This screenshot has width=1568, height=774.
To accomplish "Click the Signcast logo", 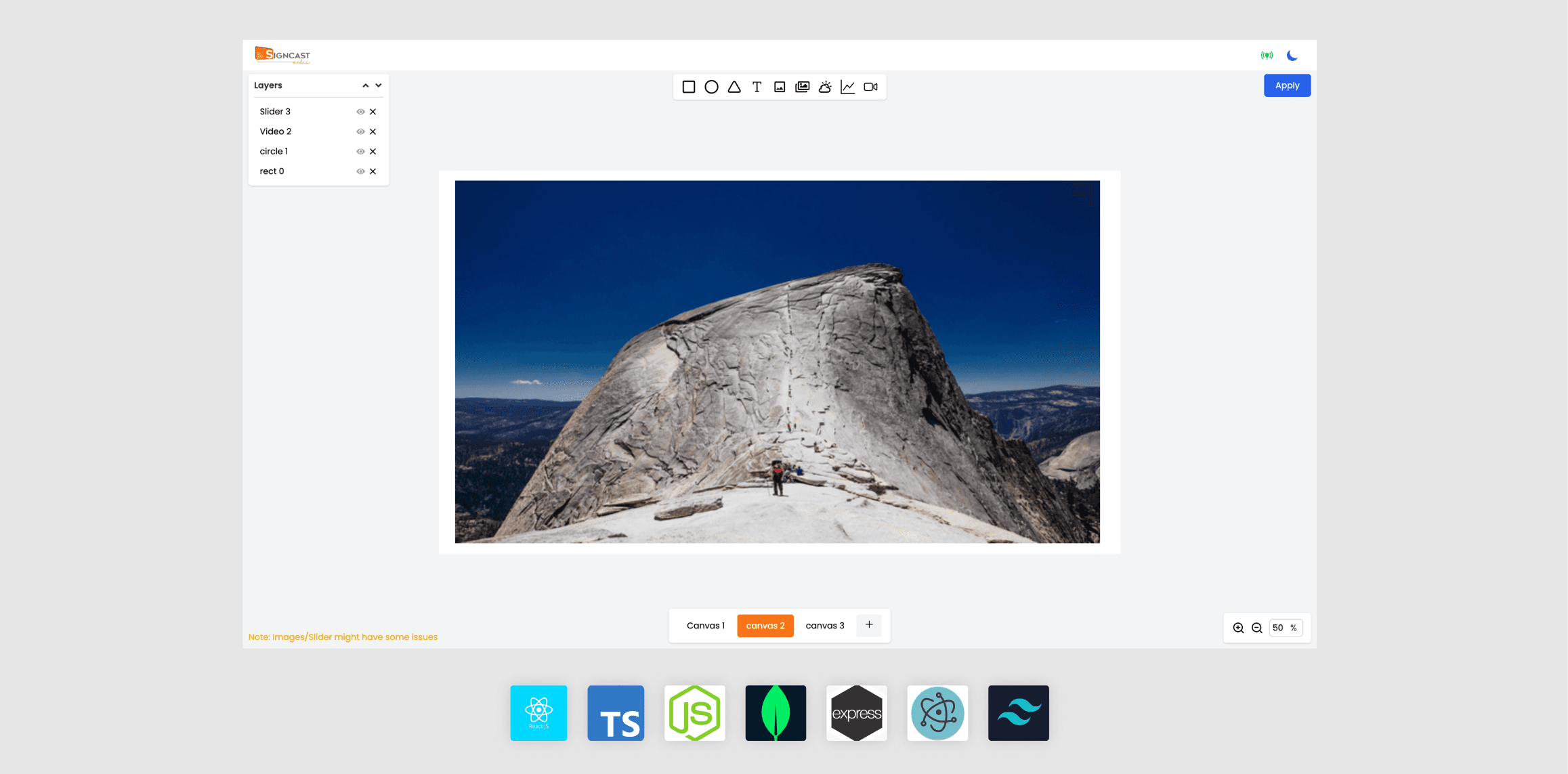I will point(282,55).
